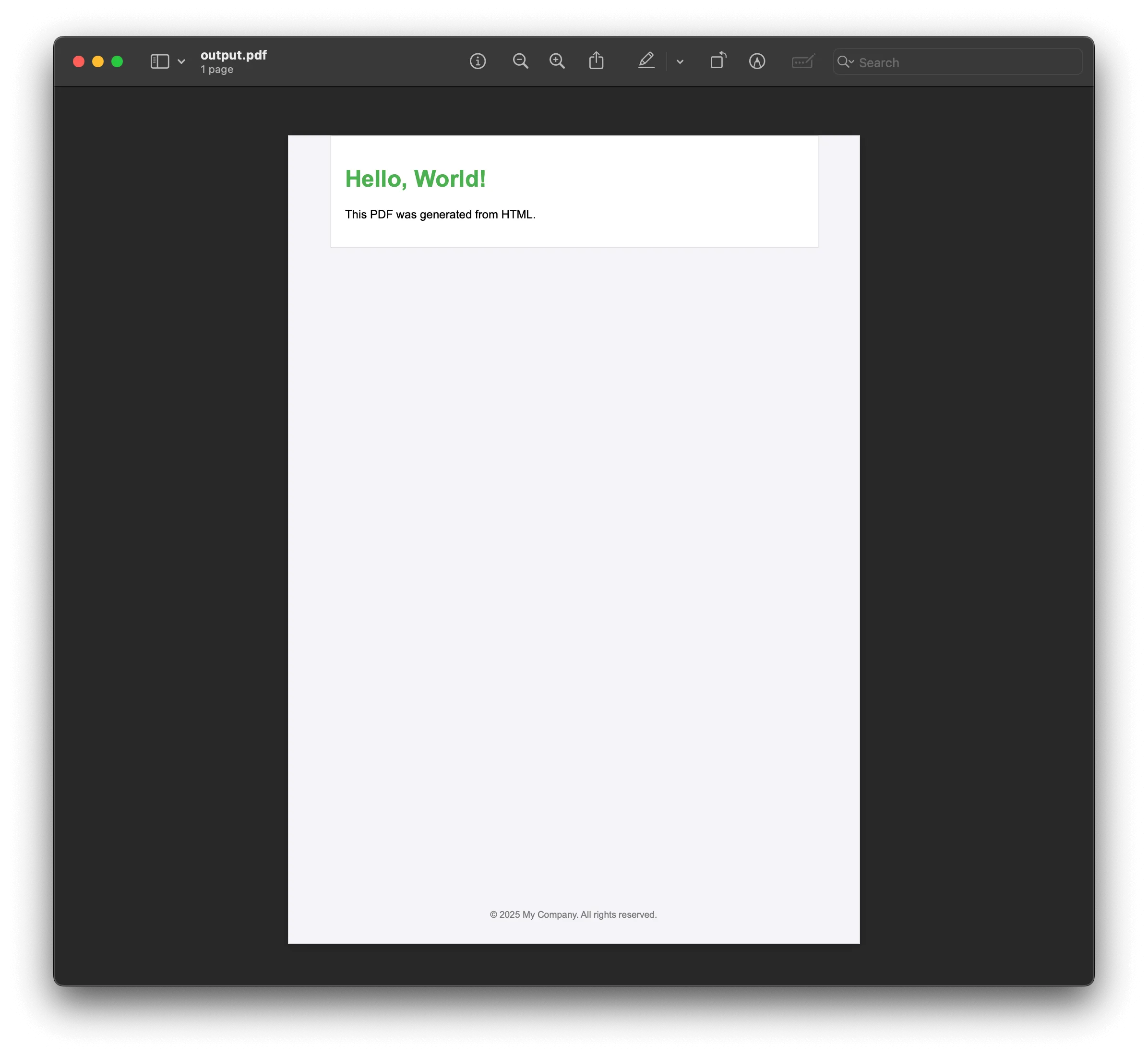
Task: Open the form filling tool
Action: [x=802, y=61]
